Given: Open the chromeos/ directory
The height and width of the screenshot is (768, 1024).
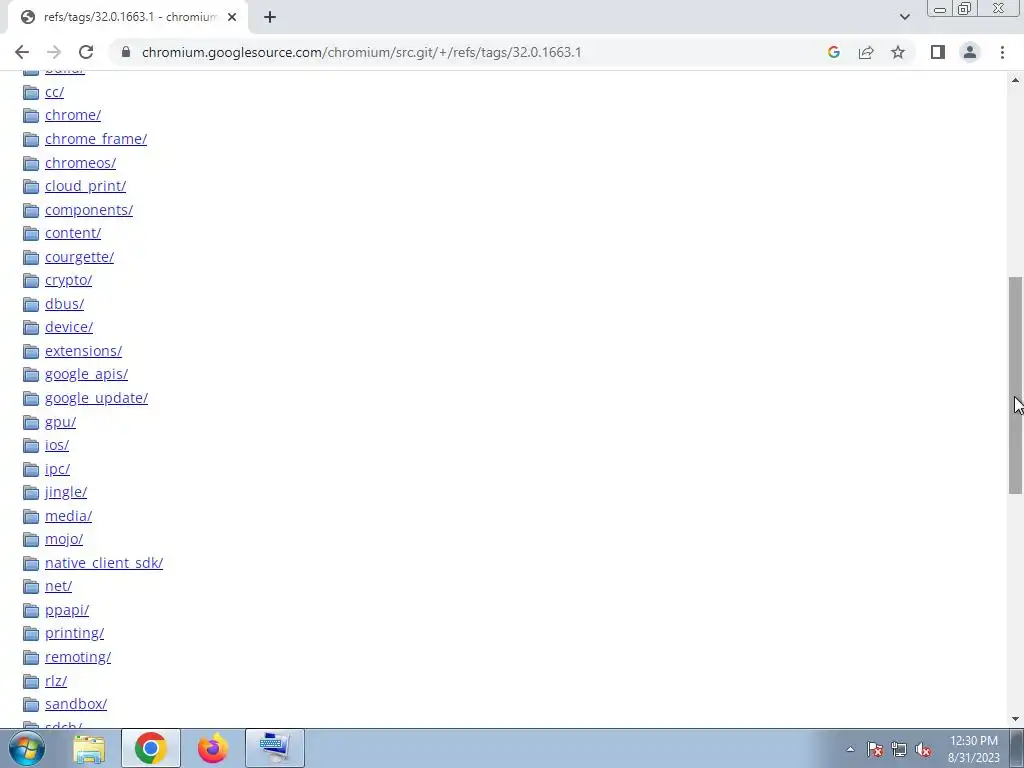Looking at the screenshot, I should [80, 163].
